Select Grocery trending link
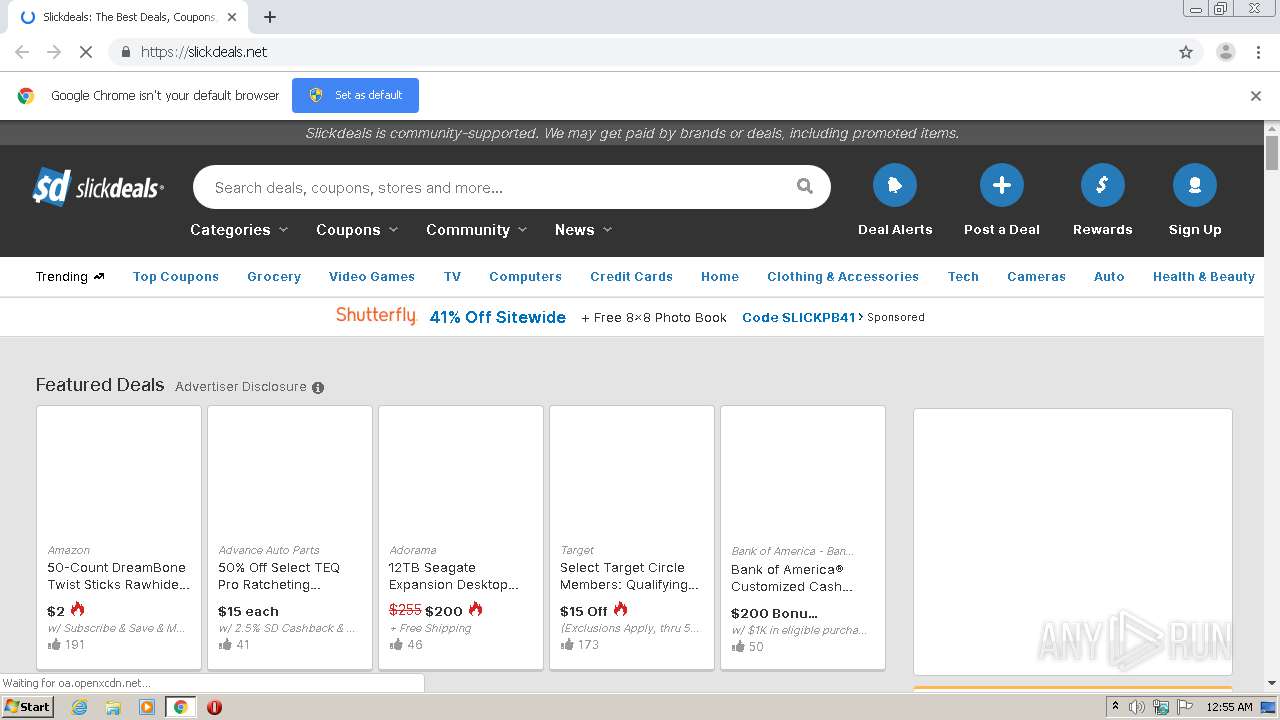The width and height of the screenshot is (1280, 720). point(274,277)
